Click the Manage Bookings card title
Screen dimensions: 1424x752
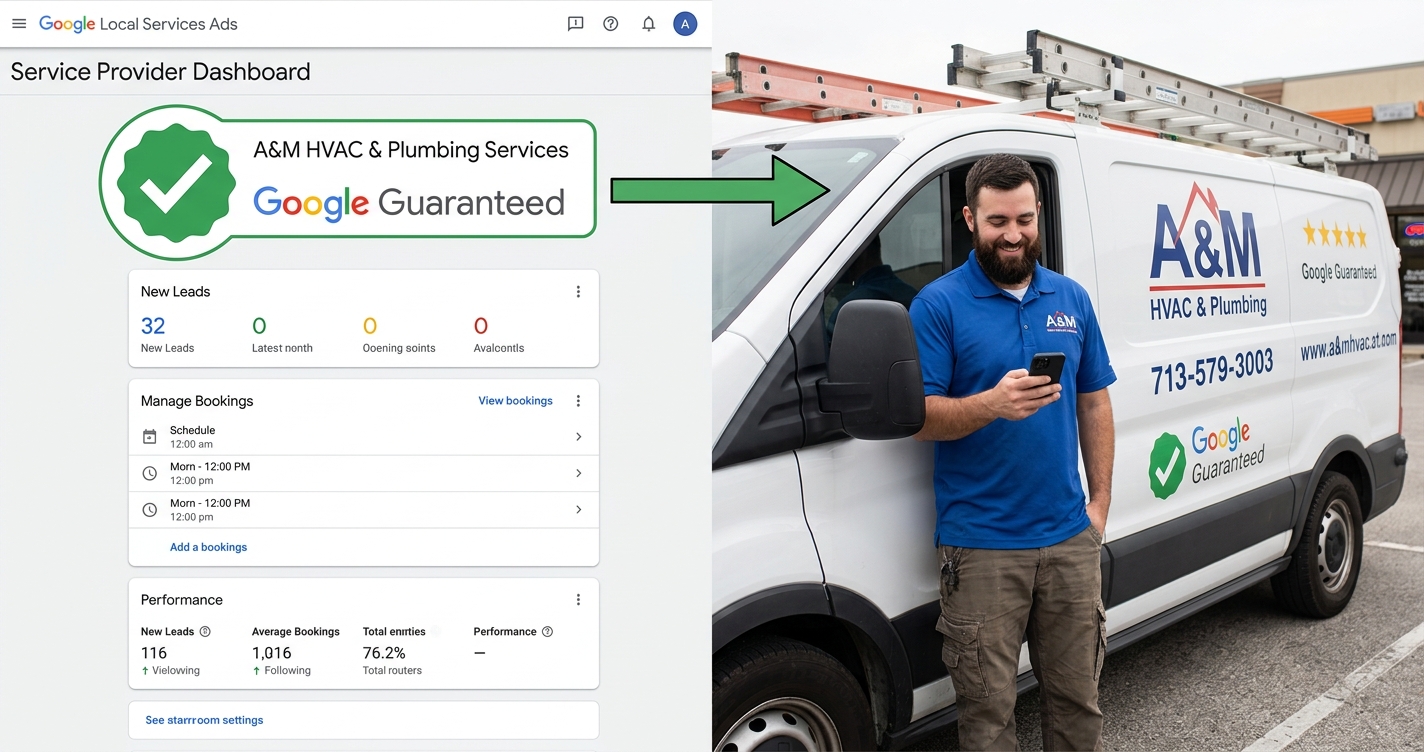click(197, 401)
